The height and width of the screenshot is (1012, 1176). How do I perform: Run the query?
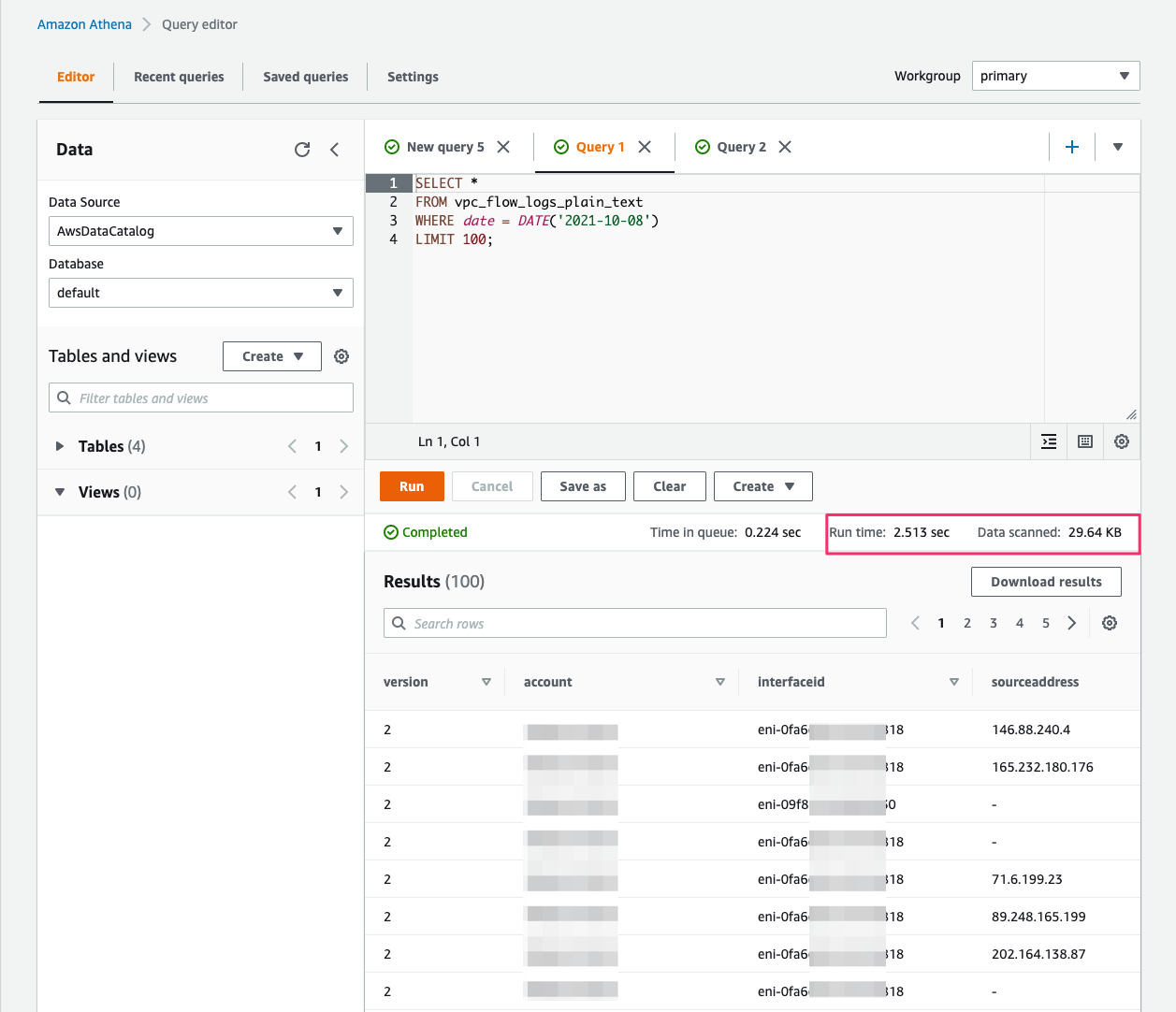(x=412, y=486)
